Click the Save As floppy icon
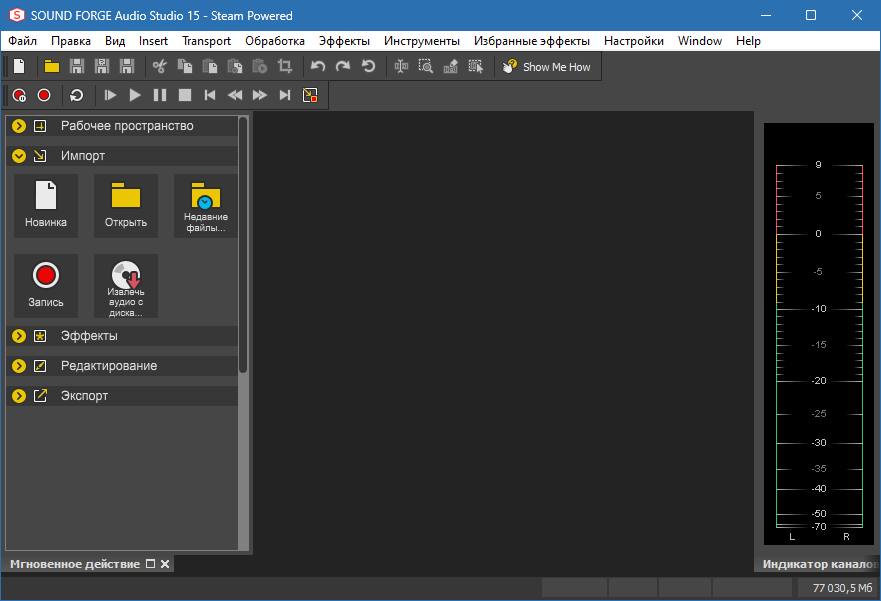 102,66
